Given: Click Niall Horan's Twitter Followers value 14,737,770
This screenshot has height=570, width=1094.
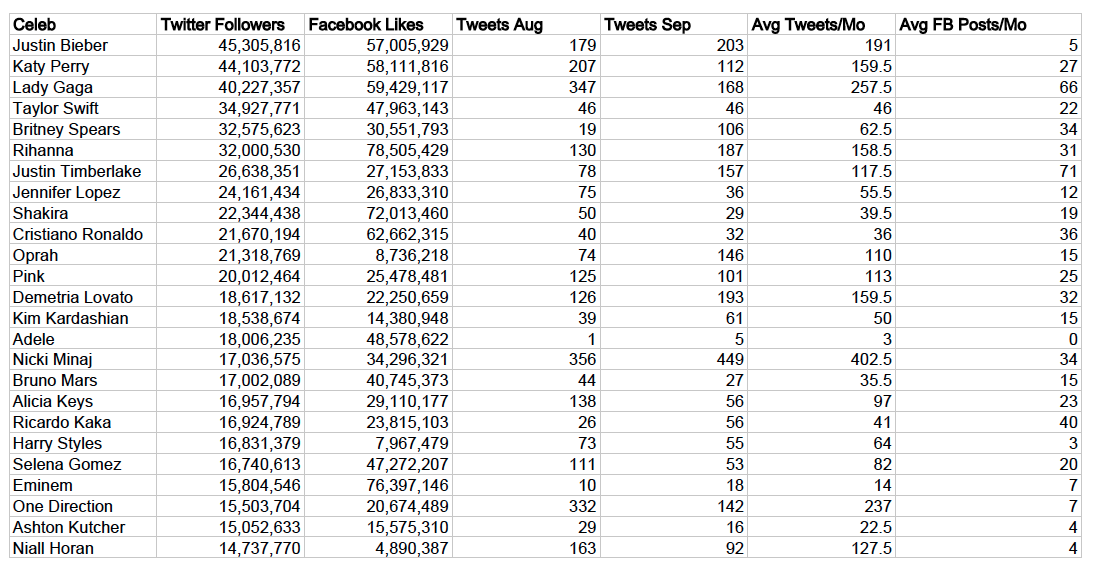Looking at the screenshot, I should pos(230,548).
